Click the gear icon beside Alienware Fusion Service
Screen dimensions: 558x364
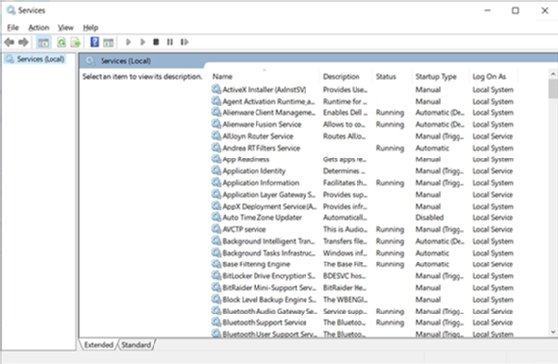point(216,124)
